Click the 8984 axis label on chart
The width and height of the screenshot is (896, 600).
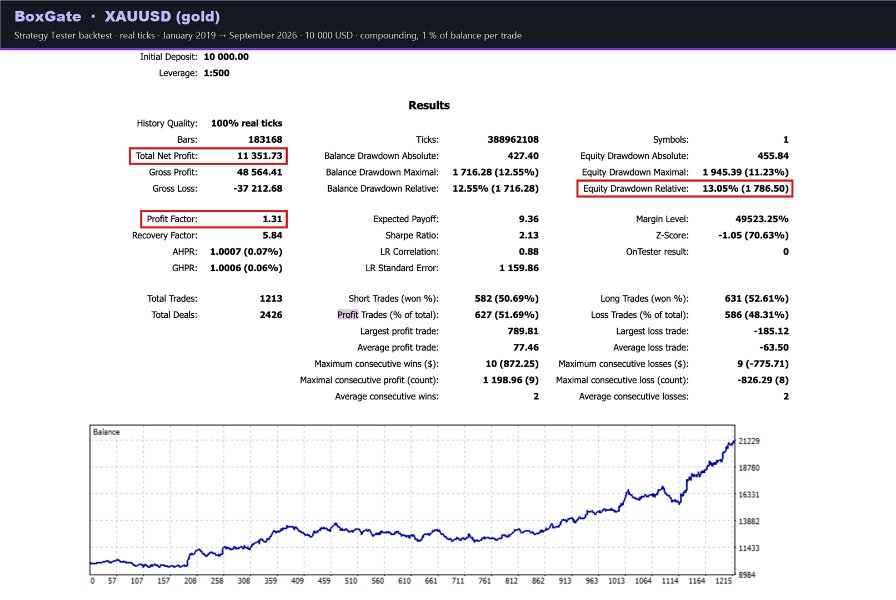(x=747, y=575)
